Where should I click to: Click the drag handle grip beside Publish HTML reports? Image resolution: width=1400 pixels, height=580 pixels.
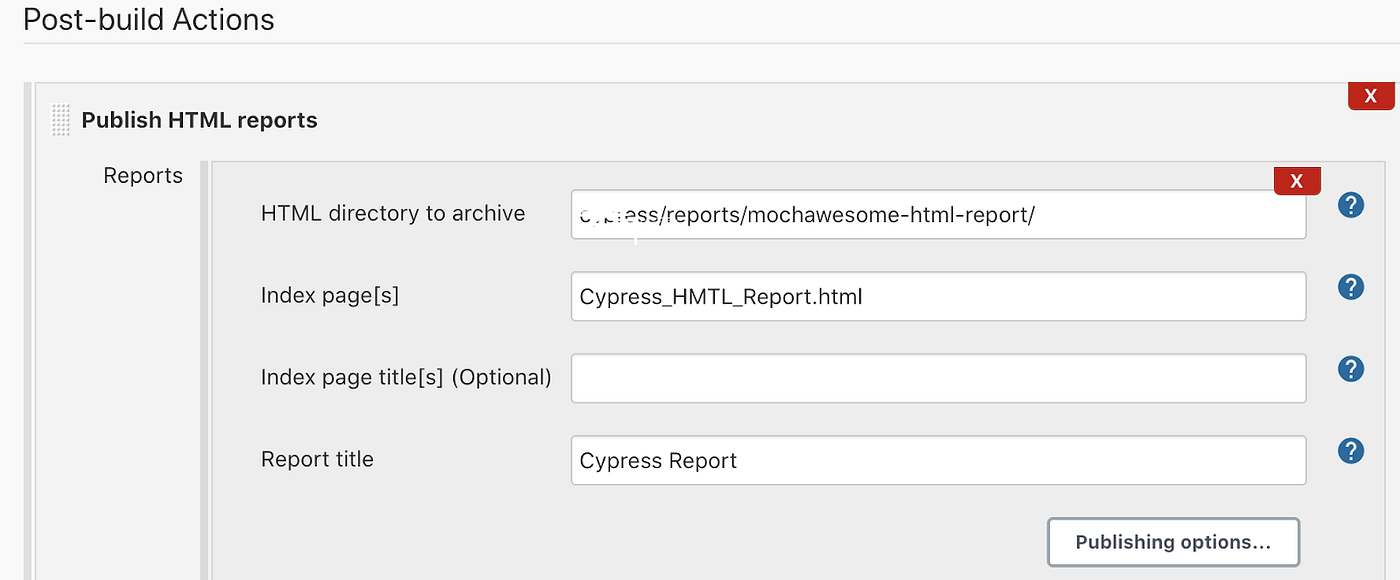coord(60,119)
